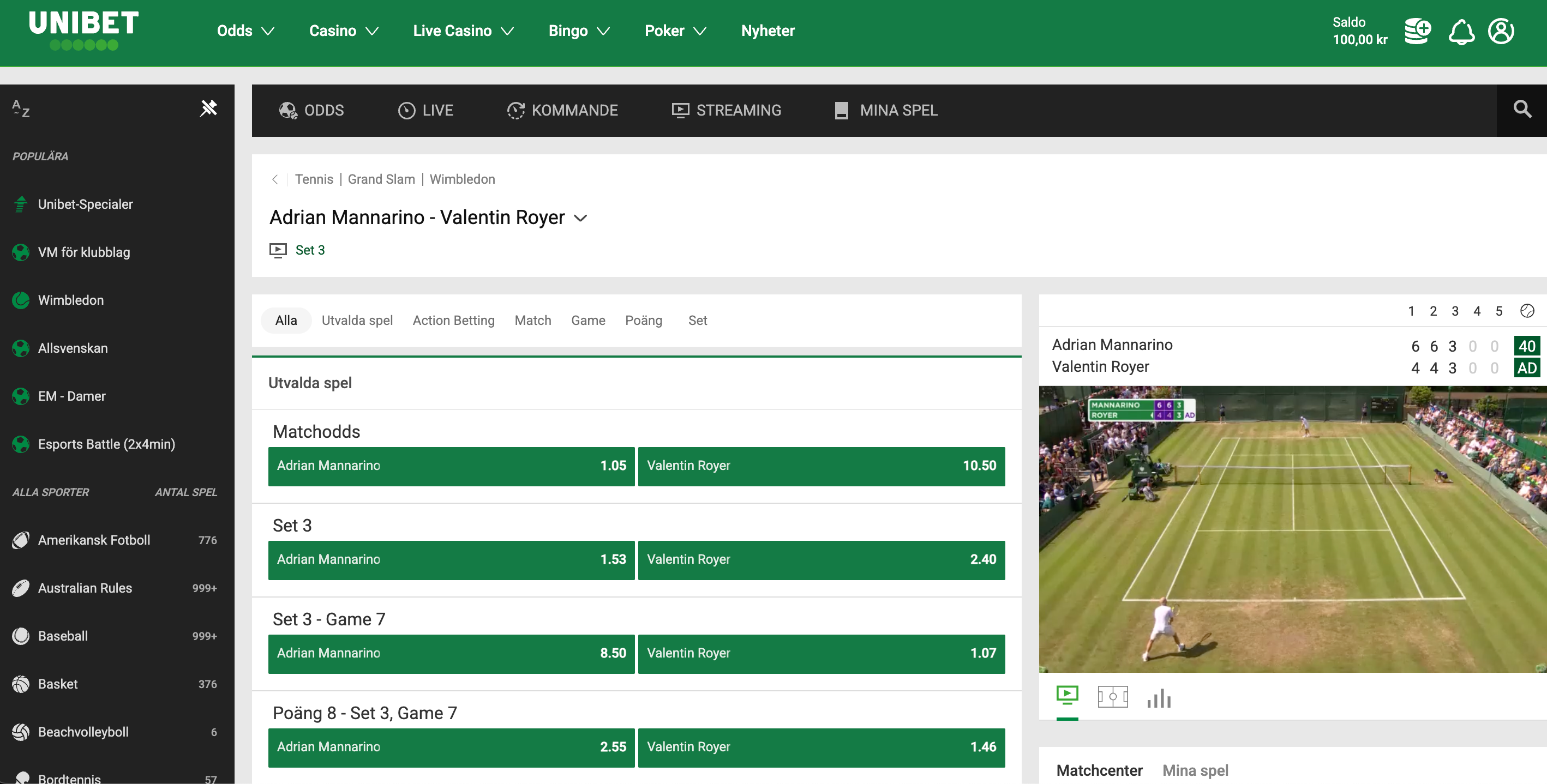Click the Basket ball icon
Screen dimensions: 1547x784
point(20,684)
